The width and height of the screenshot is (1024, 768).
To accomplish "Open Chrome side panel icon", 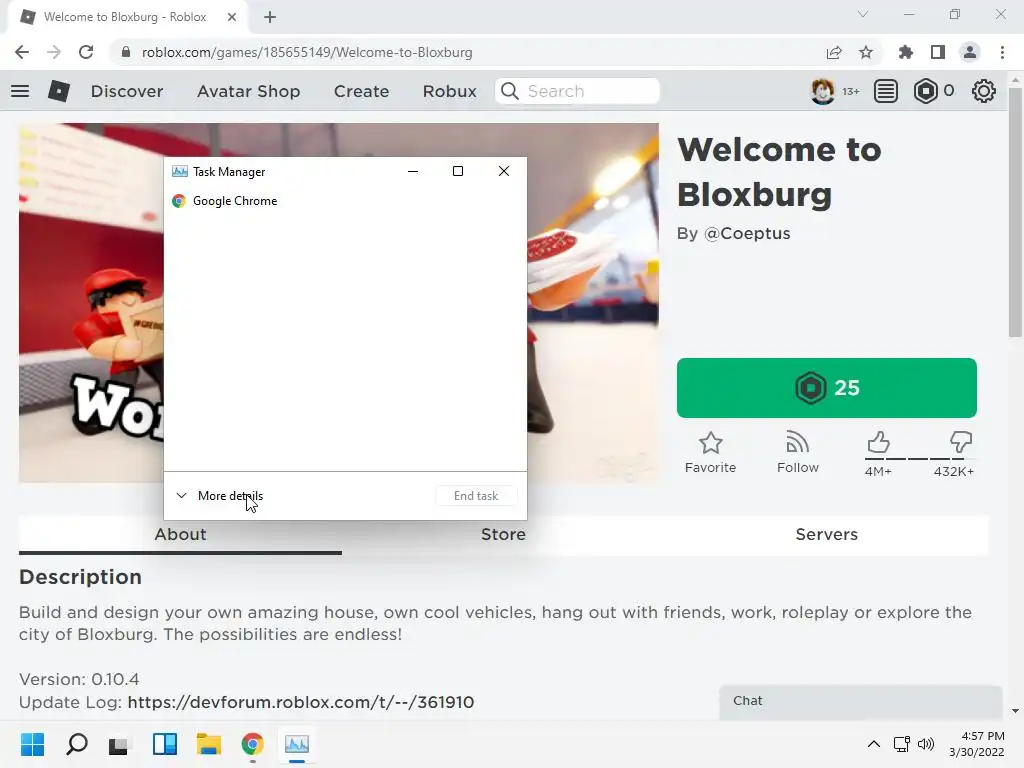I will [938, 52].
